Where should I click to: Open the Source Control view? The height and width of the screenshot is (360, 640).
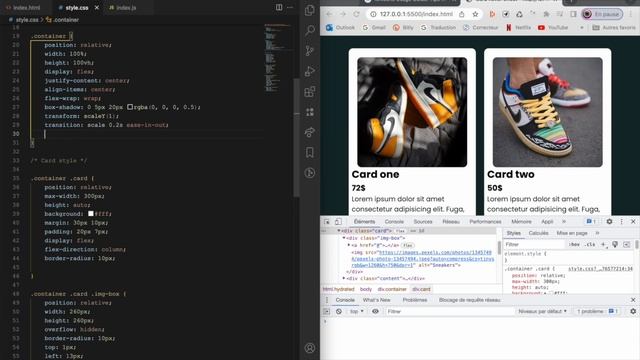[x=310, y=51]
